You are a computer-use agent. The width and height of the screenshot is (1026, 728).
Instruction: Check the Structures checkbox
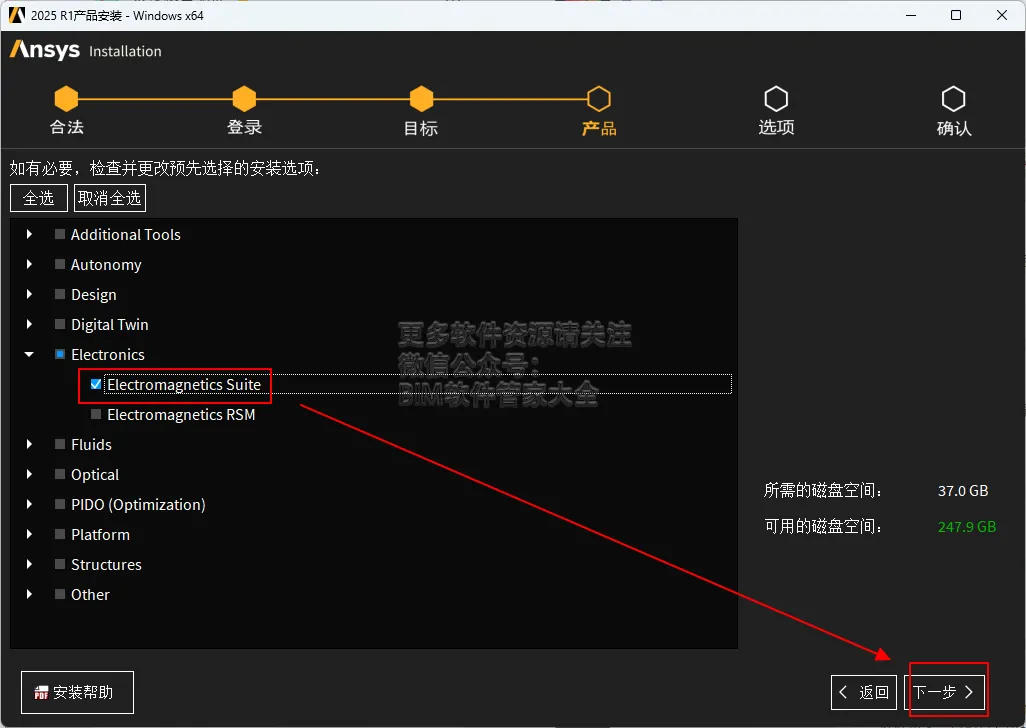pyautogui.click(x=60, y=564)
